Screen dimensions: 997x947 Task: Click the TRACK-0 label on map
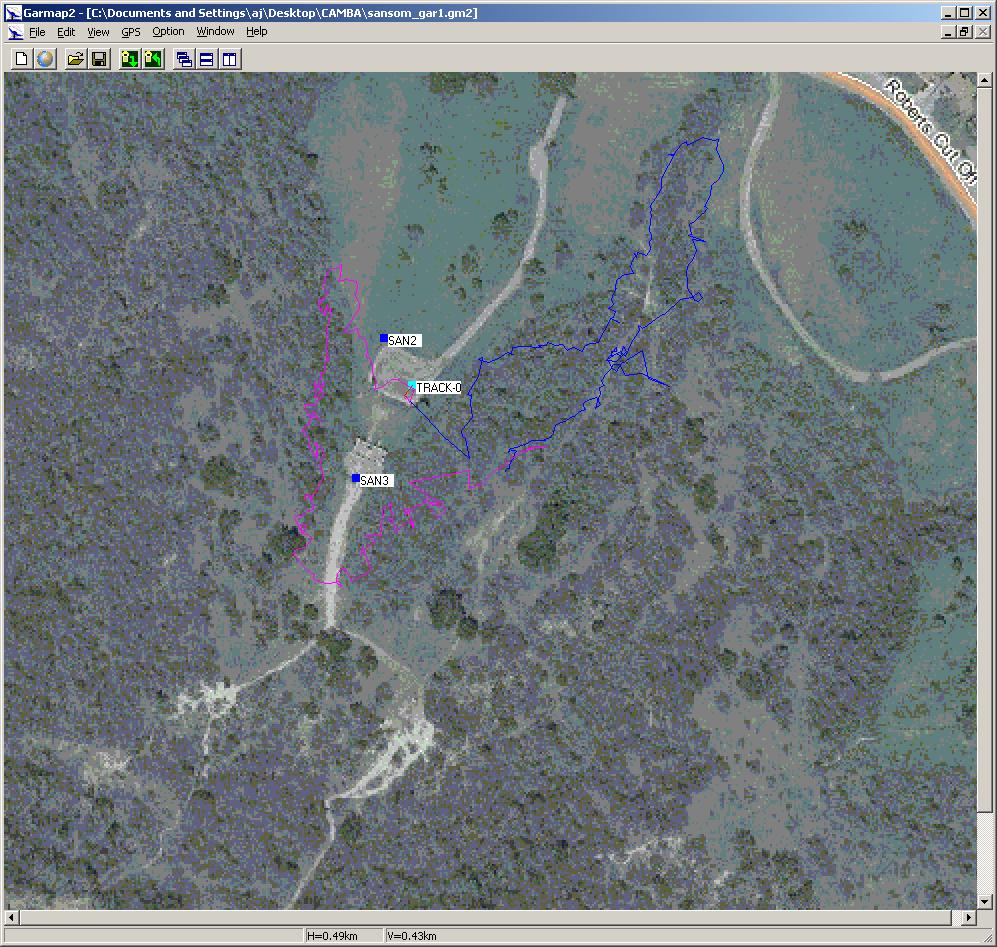click(x=438, y=388)
